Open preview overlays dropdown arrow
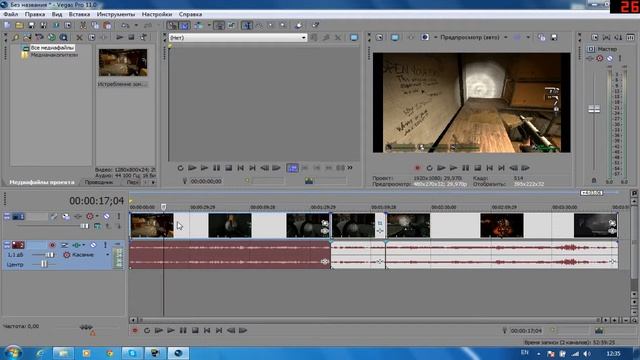This screenshot has width=640, height=360. [528, 38]
